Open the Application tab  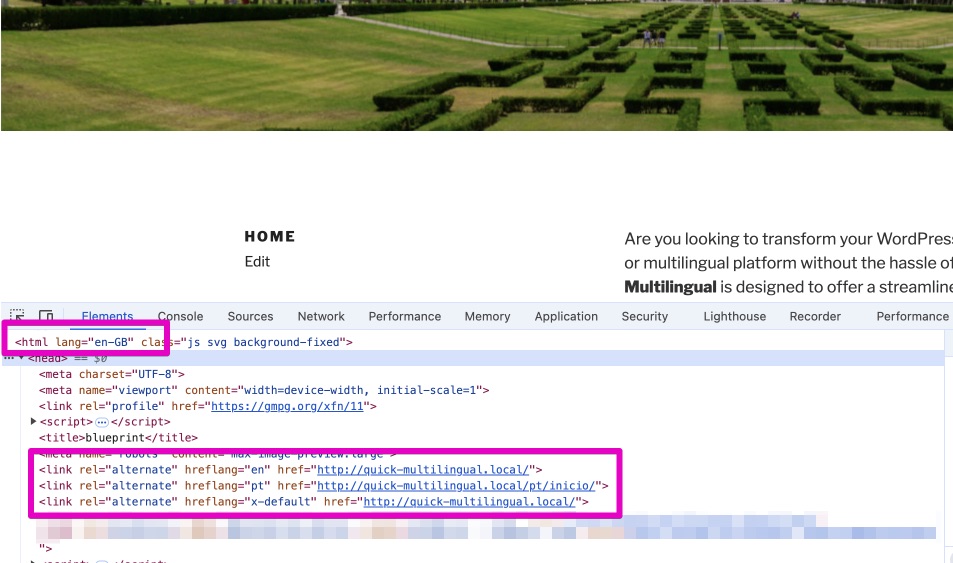pyautogui.click(x=566, y=316)
